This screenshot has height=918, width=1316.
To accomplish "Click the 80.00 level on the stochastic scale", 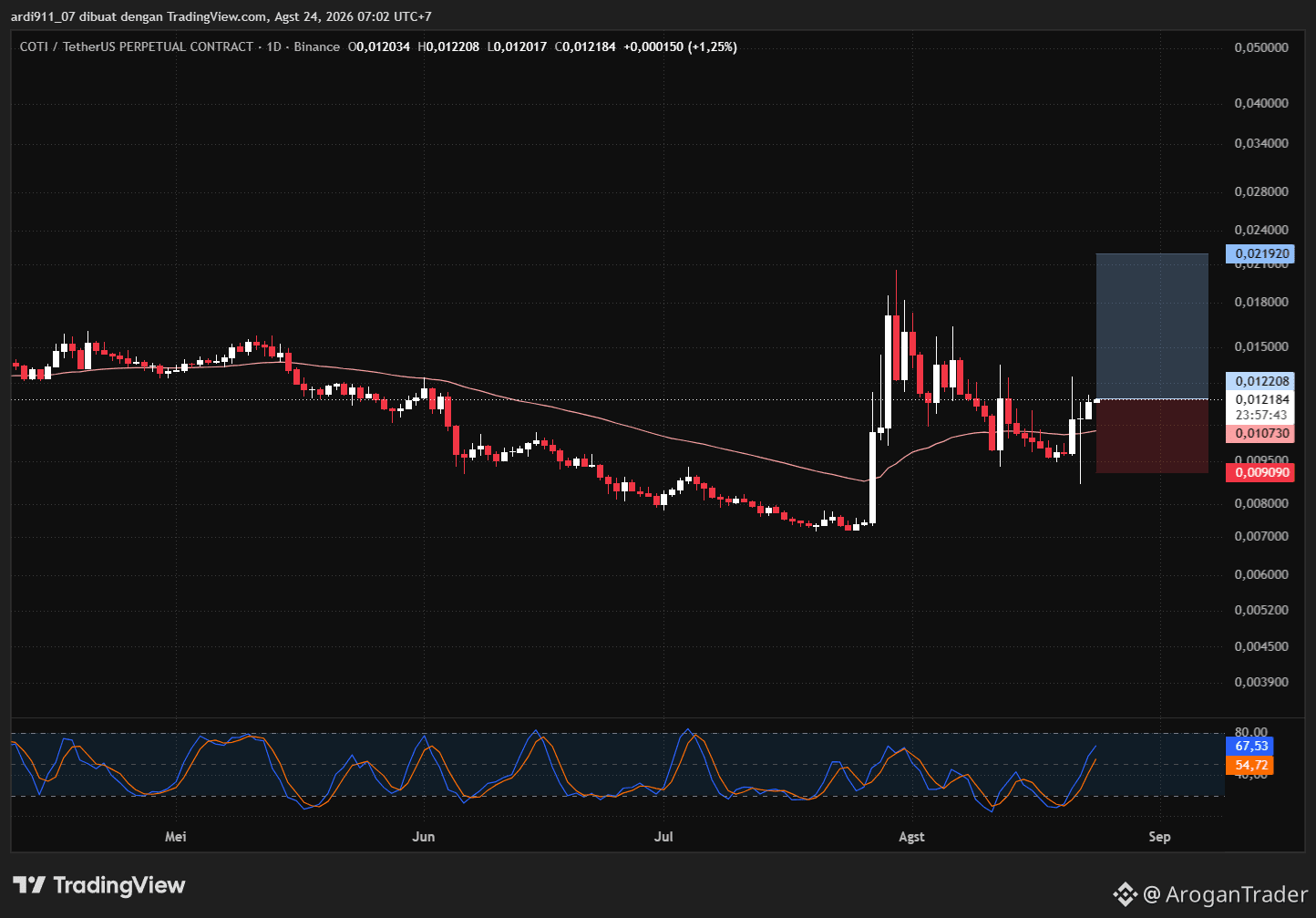I will tap(1250, 732).
